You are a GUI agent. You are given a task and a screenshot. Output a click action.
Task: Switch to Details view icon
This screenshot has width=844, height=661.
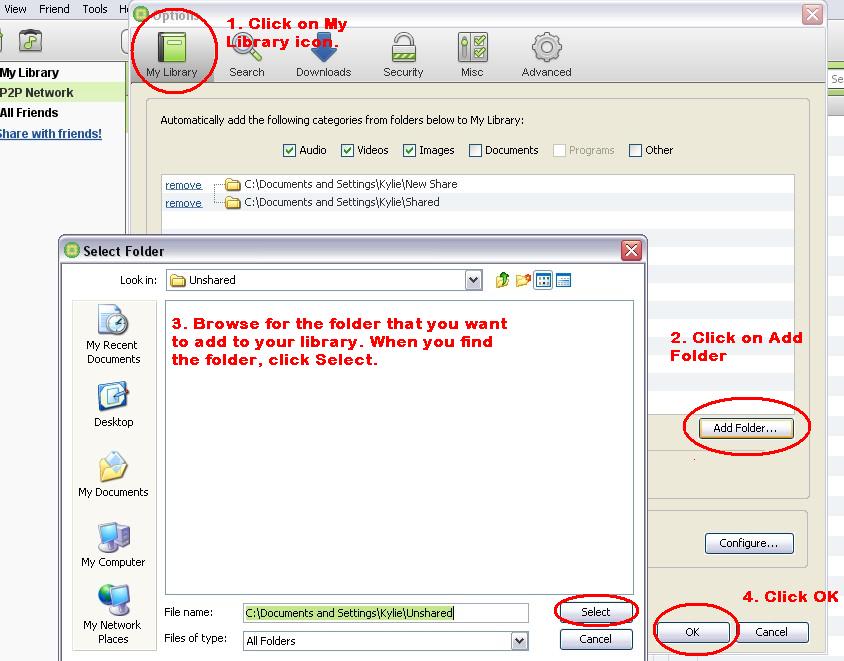(x=563, y=281)
